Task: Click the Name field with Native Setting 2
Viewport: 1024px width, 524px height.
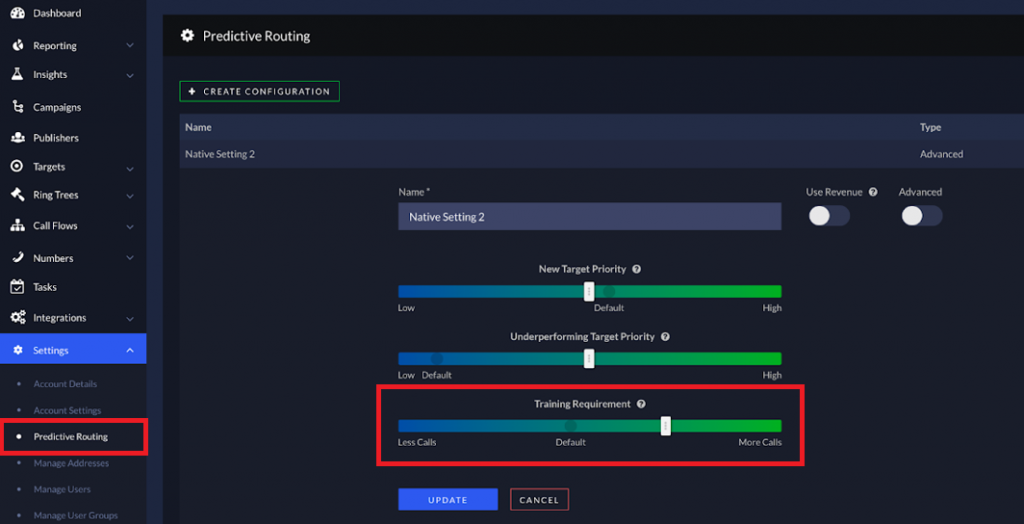Action: (589, 216)
